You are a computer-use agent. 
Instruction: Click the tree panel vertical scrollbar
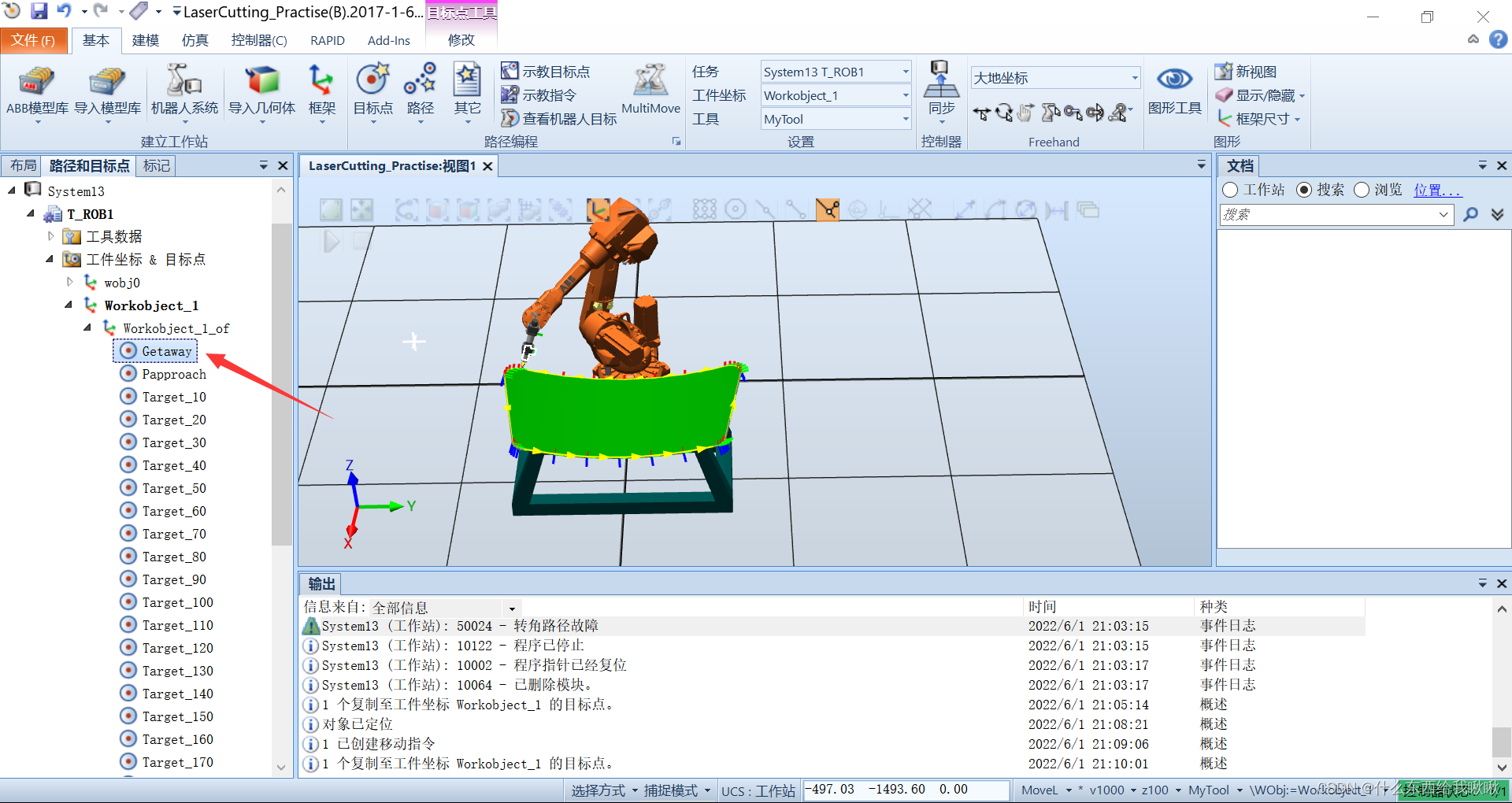(x=281, y=384)
